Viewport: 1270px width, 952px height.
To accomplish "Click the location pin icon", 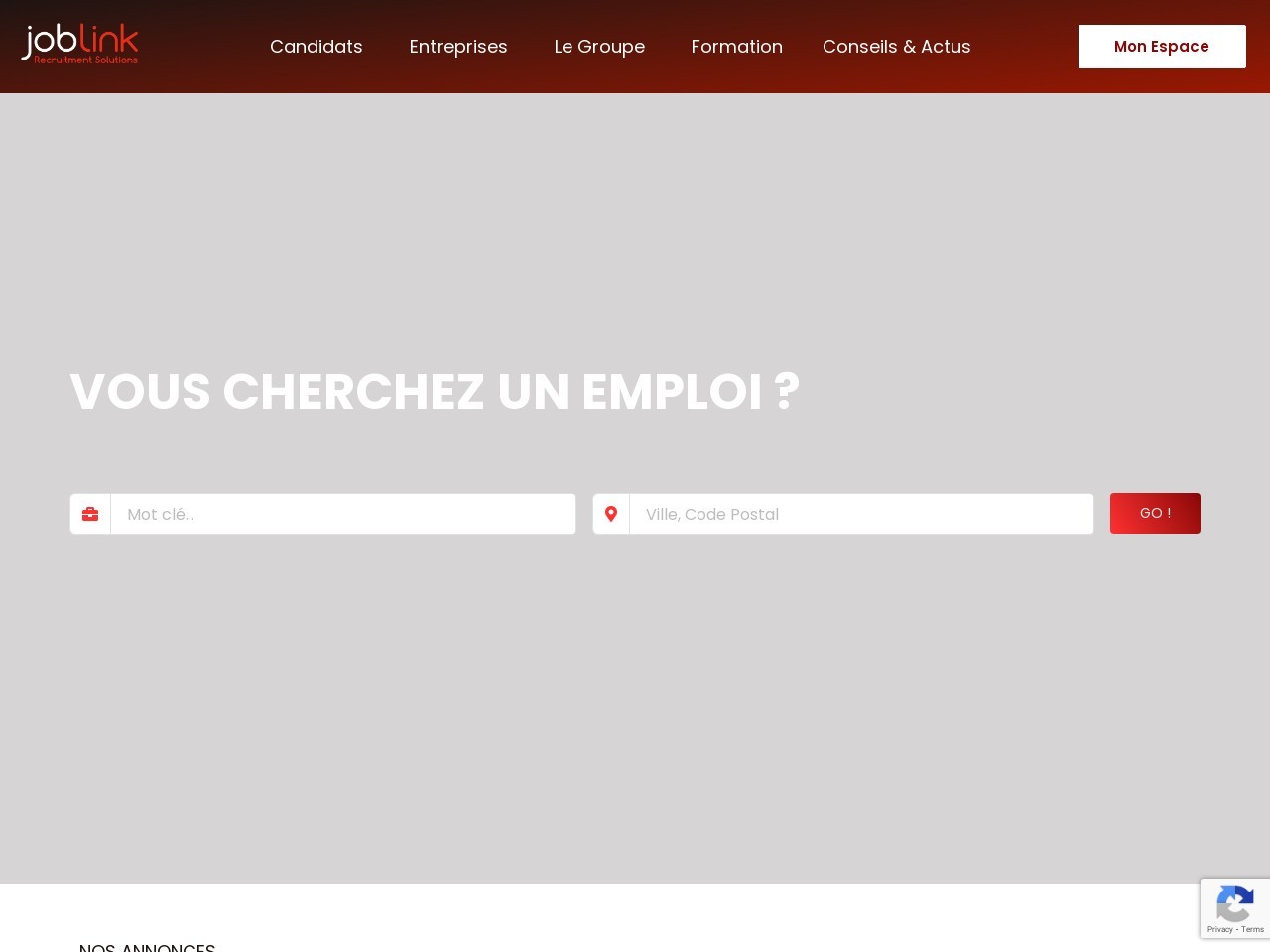I will click(611, 514).
